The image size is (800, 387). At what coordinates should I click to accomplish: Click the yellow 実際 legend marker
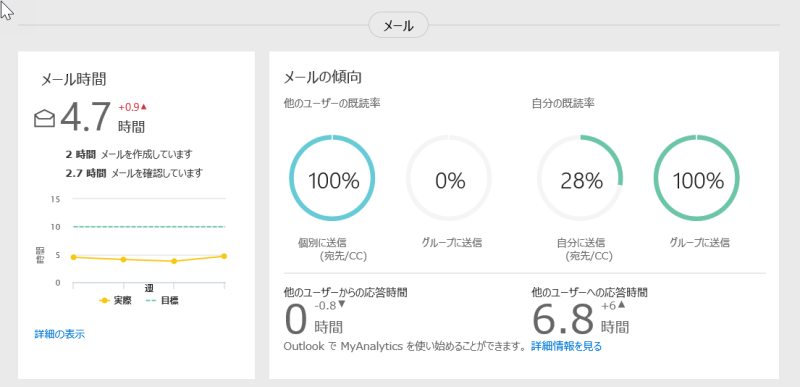[x=105, y=301]
